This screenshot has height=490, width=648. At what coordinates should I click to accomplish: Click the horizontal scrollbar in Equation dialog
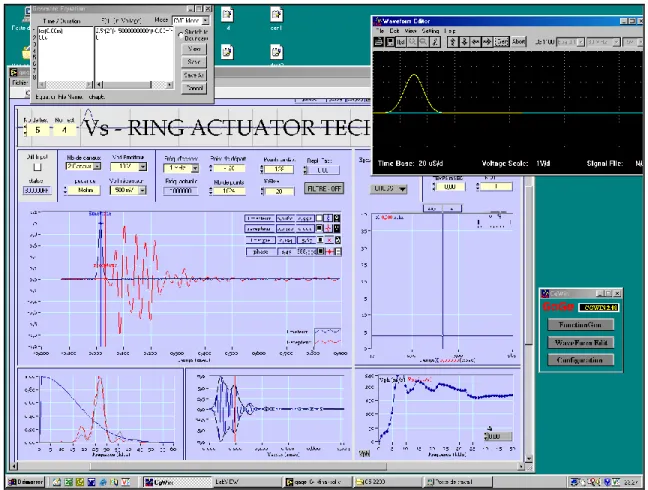pyautogui.click(x=134, y=84)
